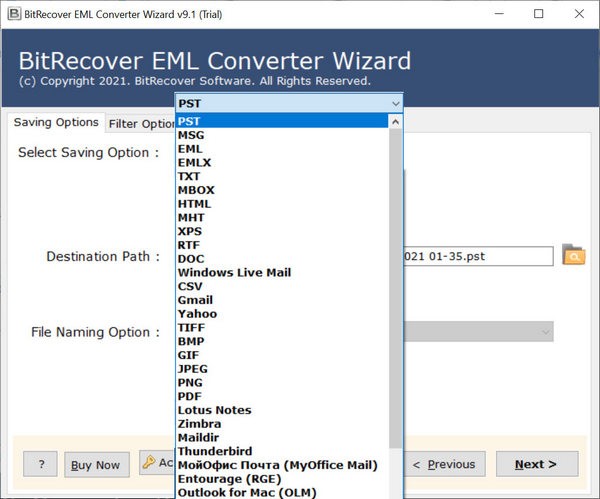Screen dimensions: 600x499
Task: Click the key icon on Activate button
Action: (148, 462)
